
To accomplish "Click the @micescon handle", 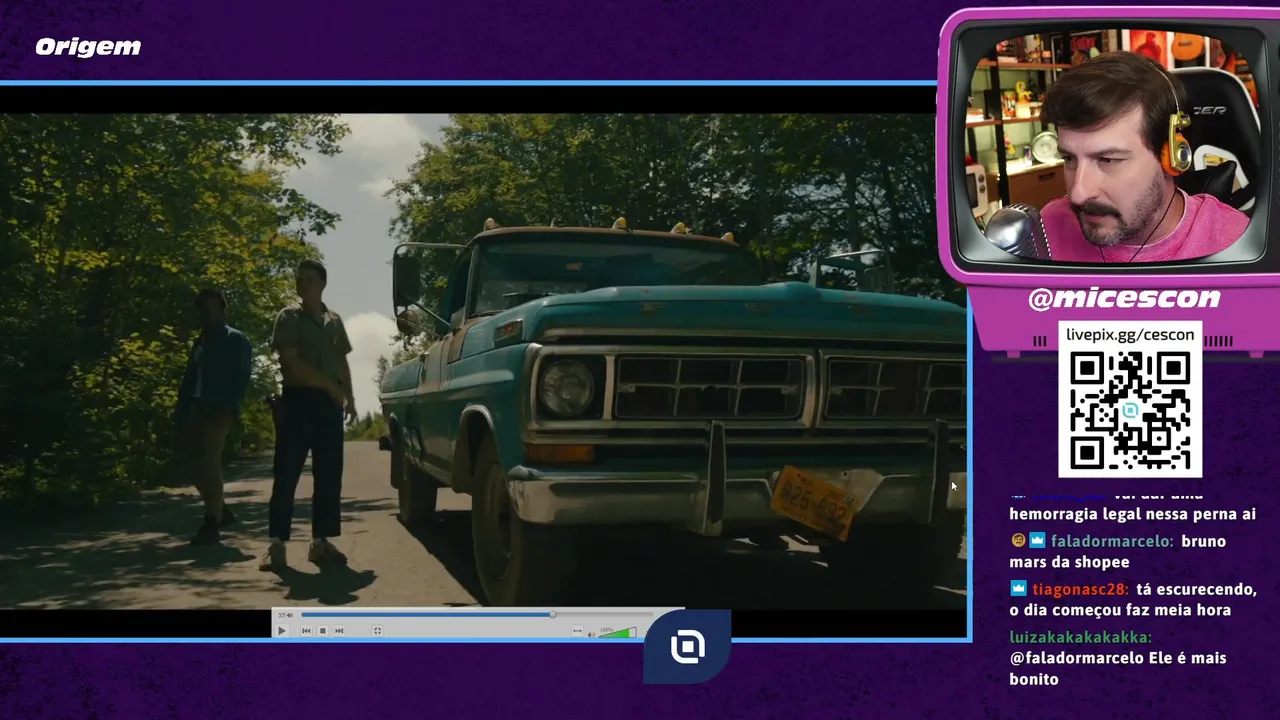I will (x=1124, y=297).
